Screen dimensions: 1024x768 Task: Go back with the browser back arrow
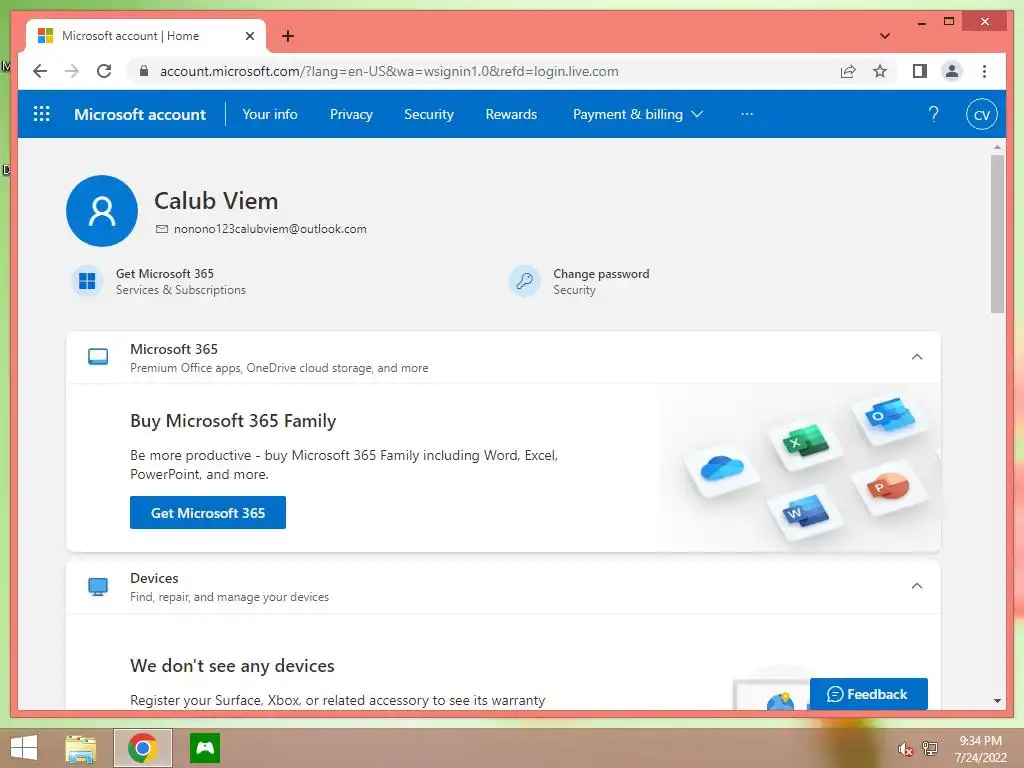[x=40, y=71]
